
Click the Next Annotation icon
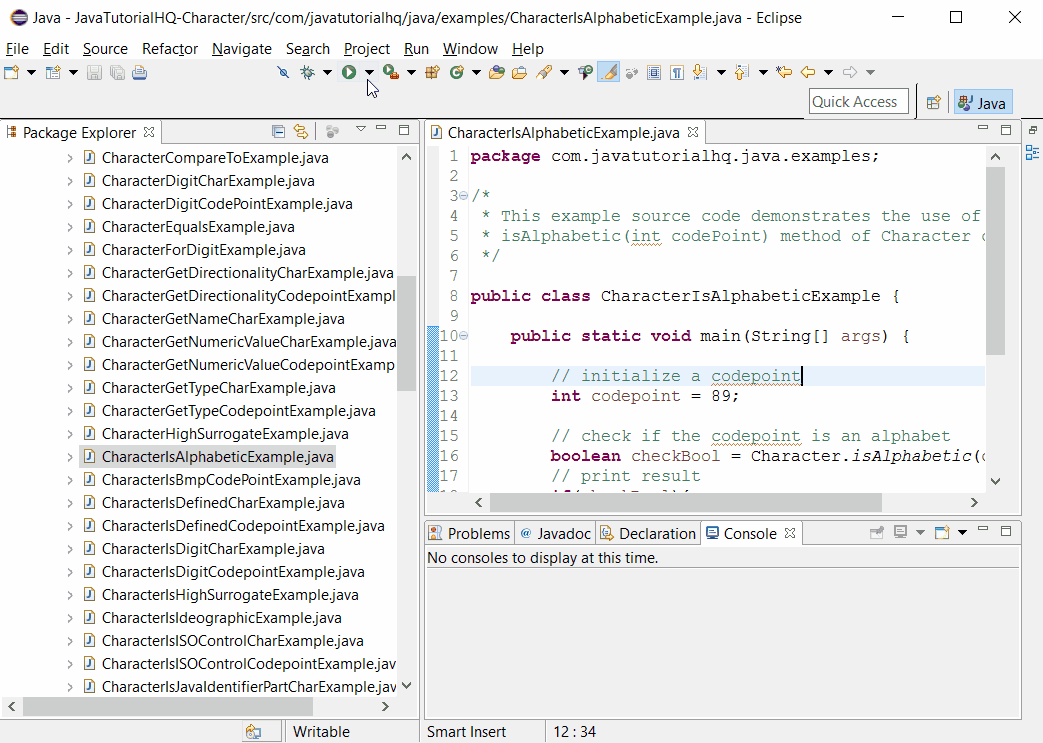click(x=699, y=73)
